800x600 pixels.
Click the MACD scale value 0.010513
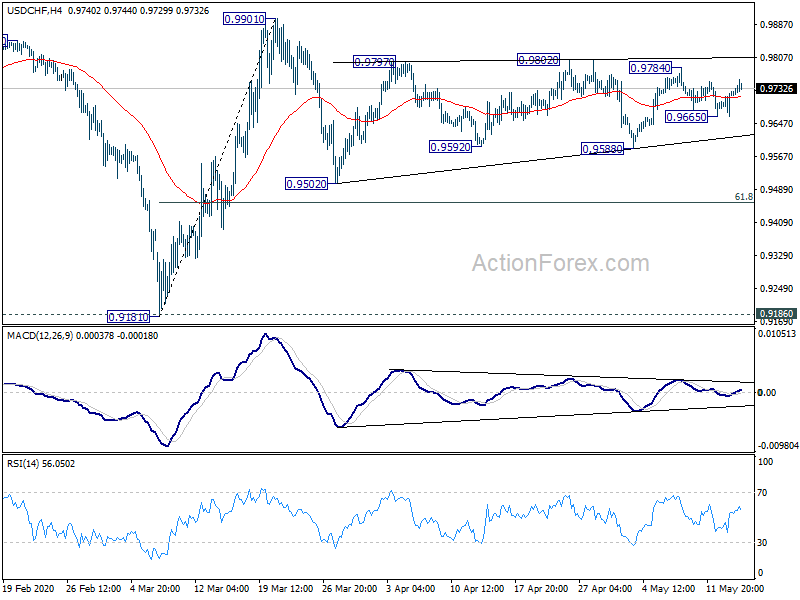point(777,334)
